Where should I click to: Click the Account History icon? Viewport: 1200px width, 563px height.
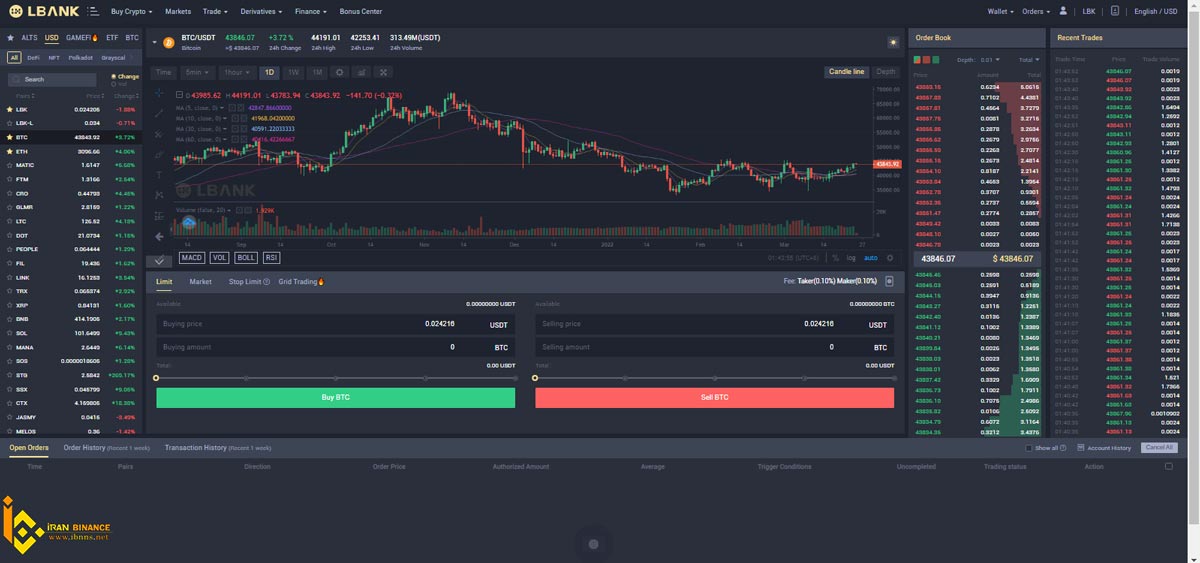pos(1081,448)
